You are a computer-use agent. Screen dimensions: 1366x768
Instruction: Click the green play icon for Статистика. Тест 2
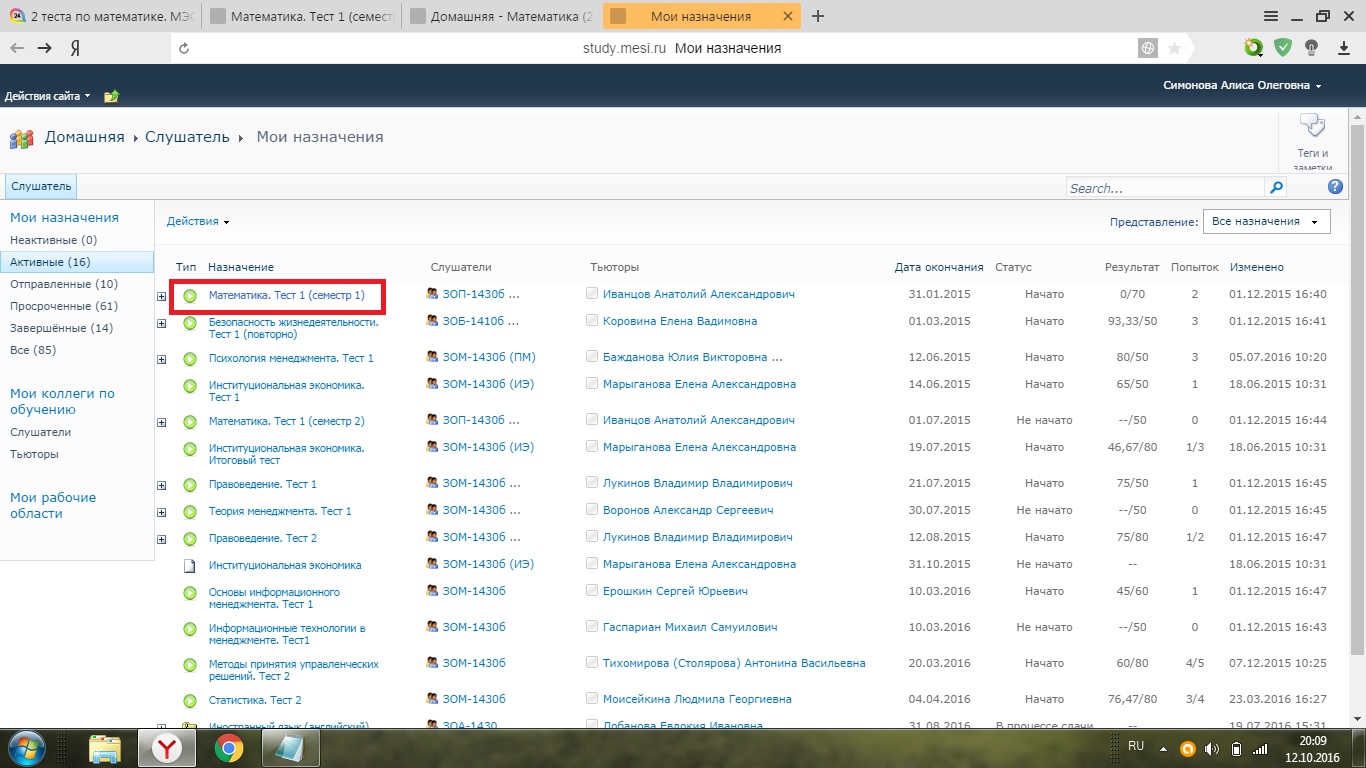189,700
